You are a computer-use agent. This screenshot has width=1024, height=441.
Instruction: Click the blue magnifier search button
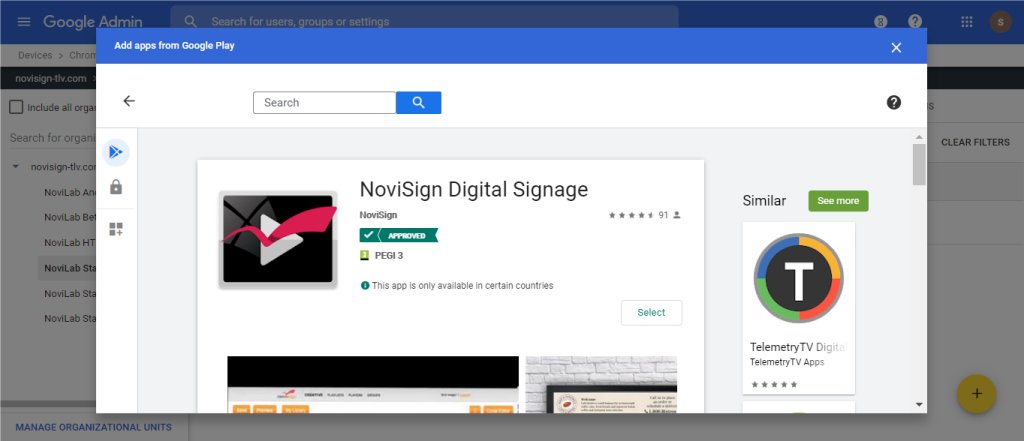419,103
